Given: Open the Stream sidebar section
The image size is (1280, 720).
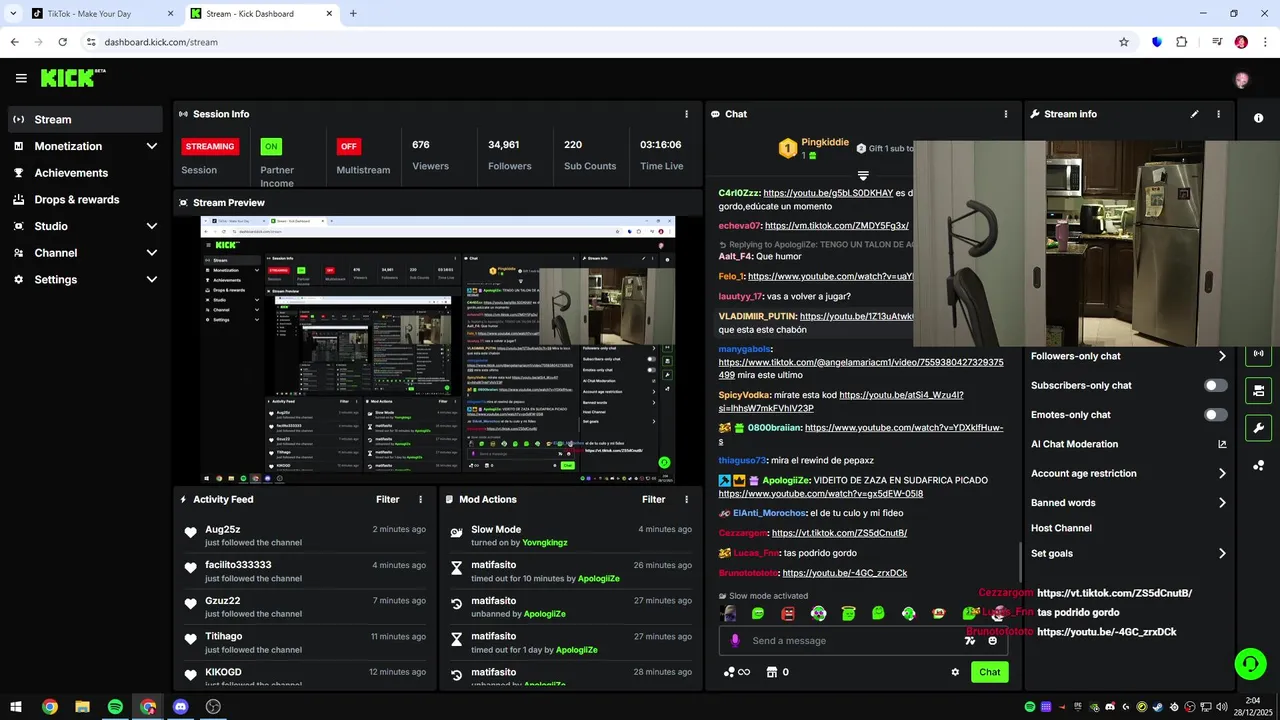Looking at the screenshot, I should (85, 119).
